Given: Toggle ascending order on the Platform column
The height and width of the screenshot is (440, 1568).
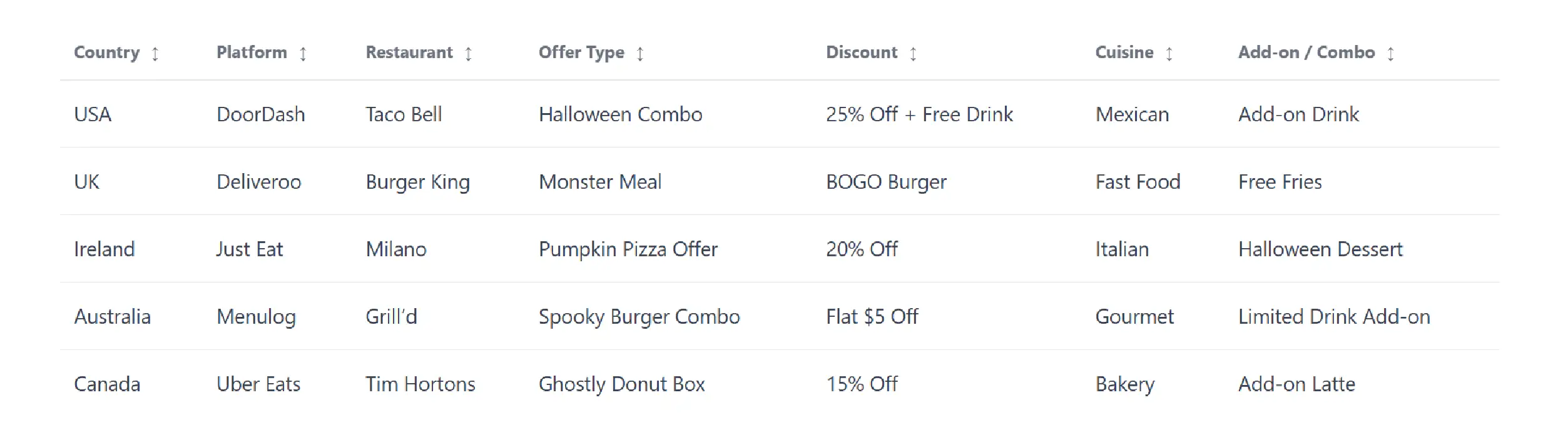Looking at the screenshot, I should 304,53.
